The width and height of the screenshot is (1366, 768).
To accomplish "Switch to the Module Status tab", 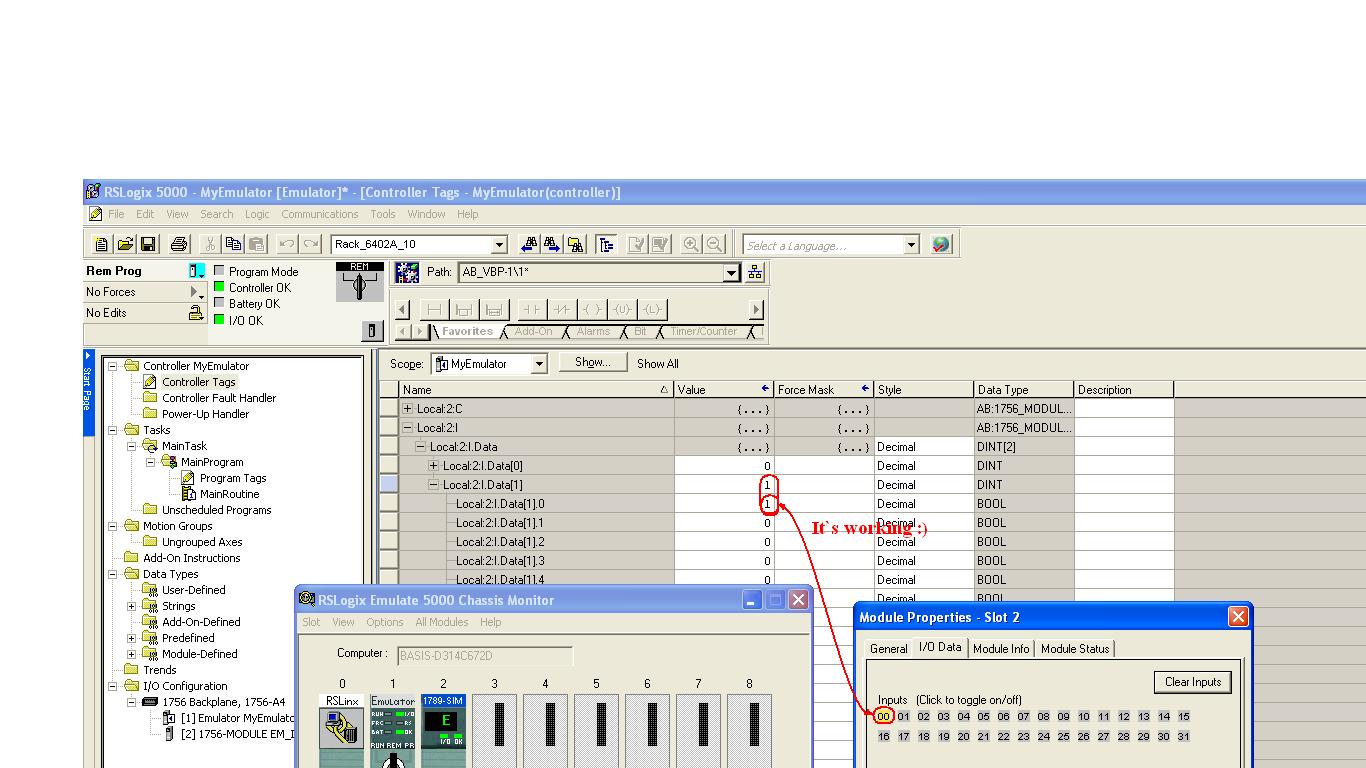I will (1075, 649).
